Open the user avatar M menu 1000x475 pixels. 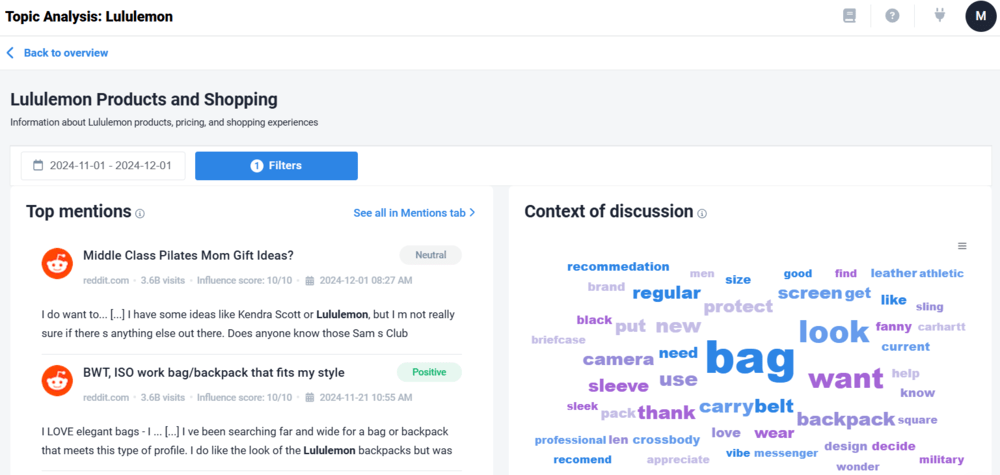pyautogui.click(x=980, y=17)
